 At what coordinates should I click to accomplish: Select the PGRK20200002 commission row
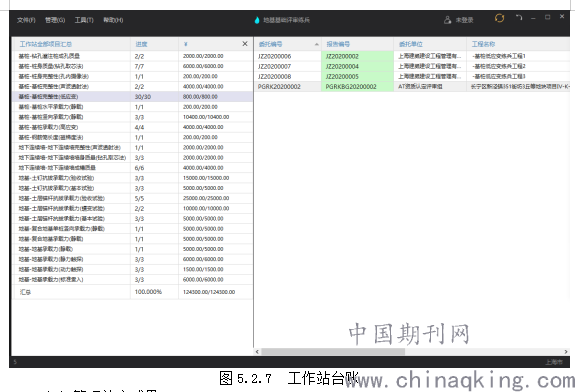412,87
